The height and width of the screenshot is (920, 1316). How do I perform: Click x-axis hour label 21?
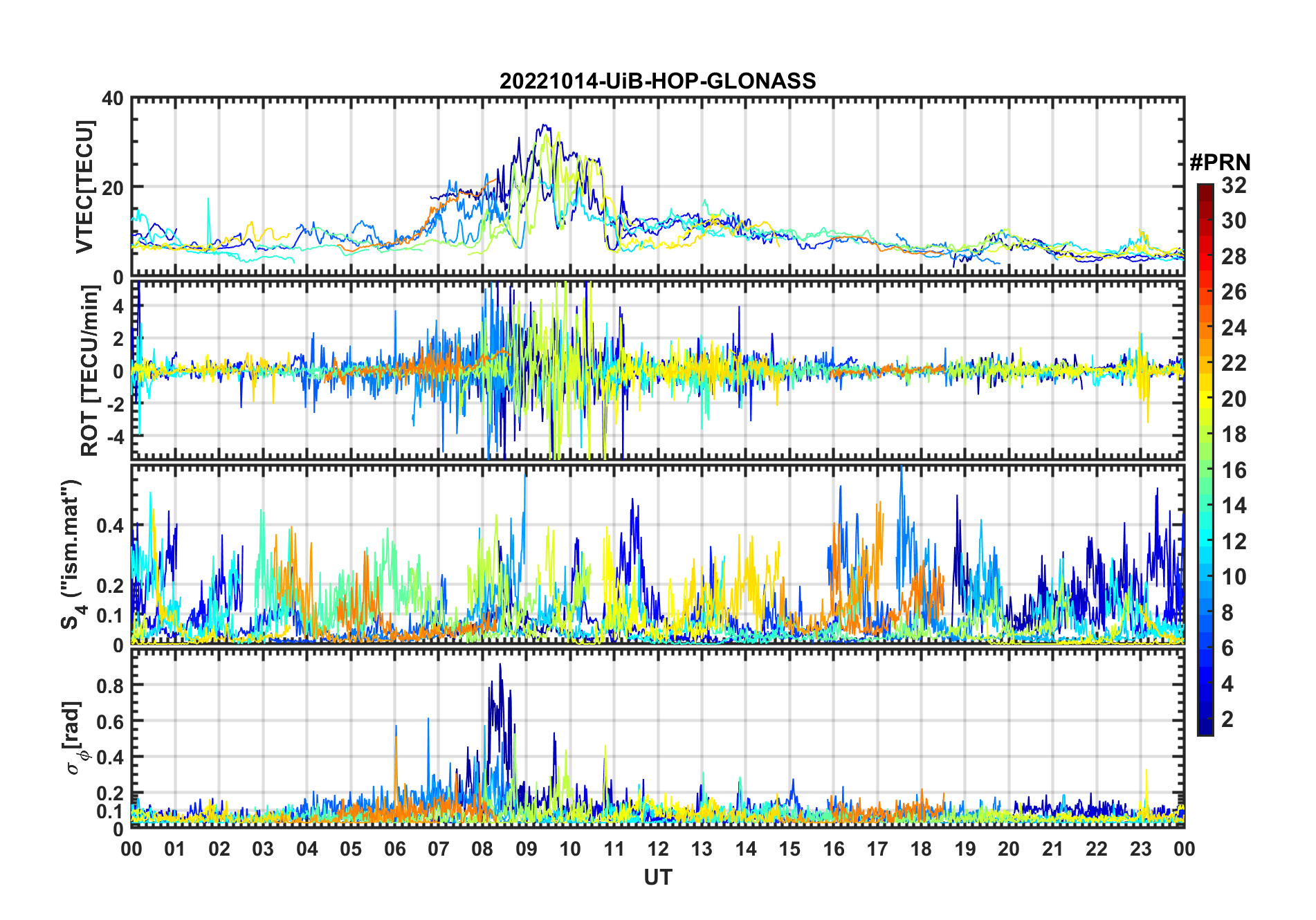click(1052, 849)
